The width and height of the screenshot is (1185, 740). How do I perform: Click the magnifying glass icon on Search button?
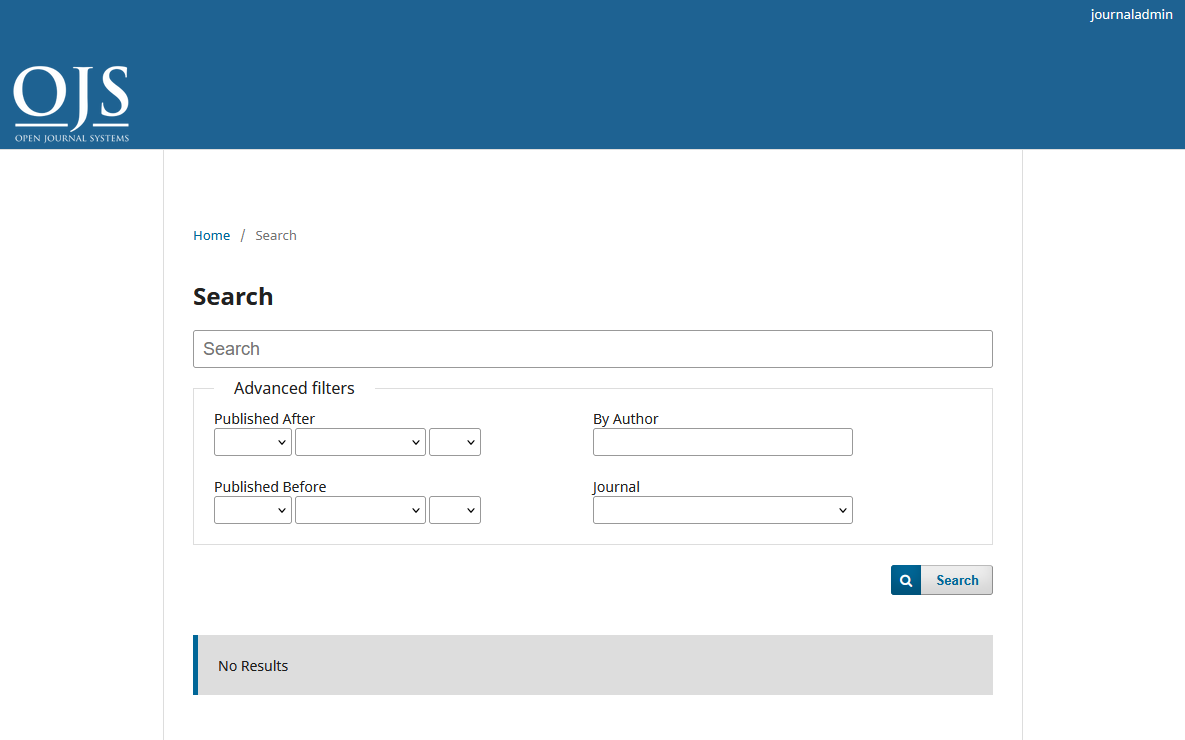[906, 580]
